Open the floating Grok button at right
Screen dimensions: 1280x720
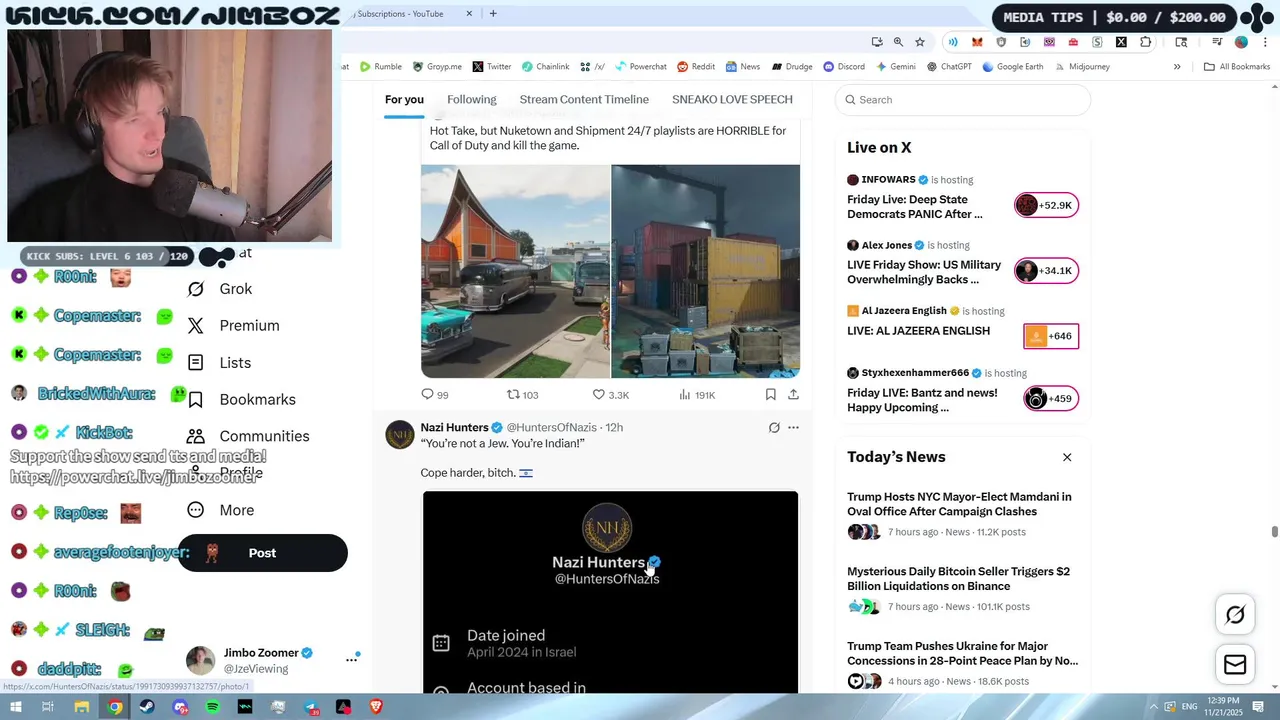click(1235, 615)
